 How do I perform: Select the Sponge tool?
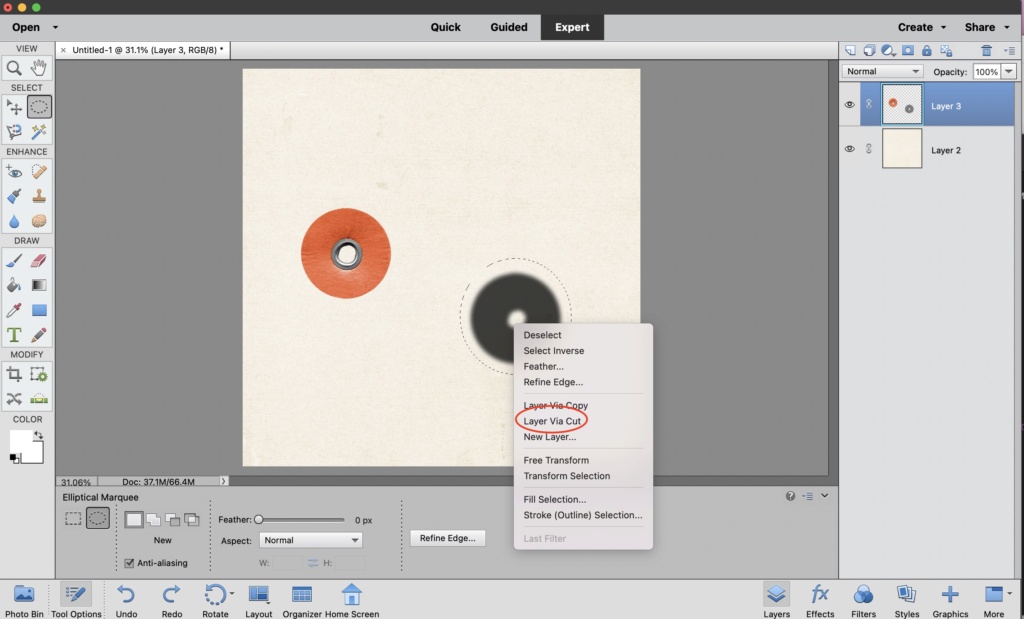(x=39, y=221)
